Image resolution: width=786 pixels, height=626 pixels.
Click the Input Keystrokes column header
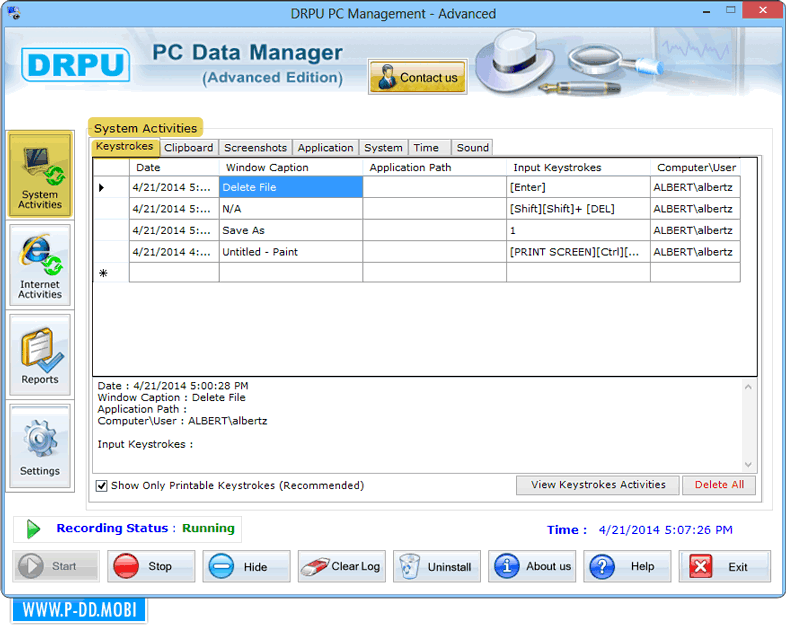click(578, 167)
